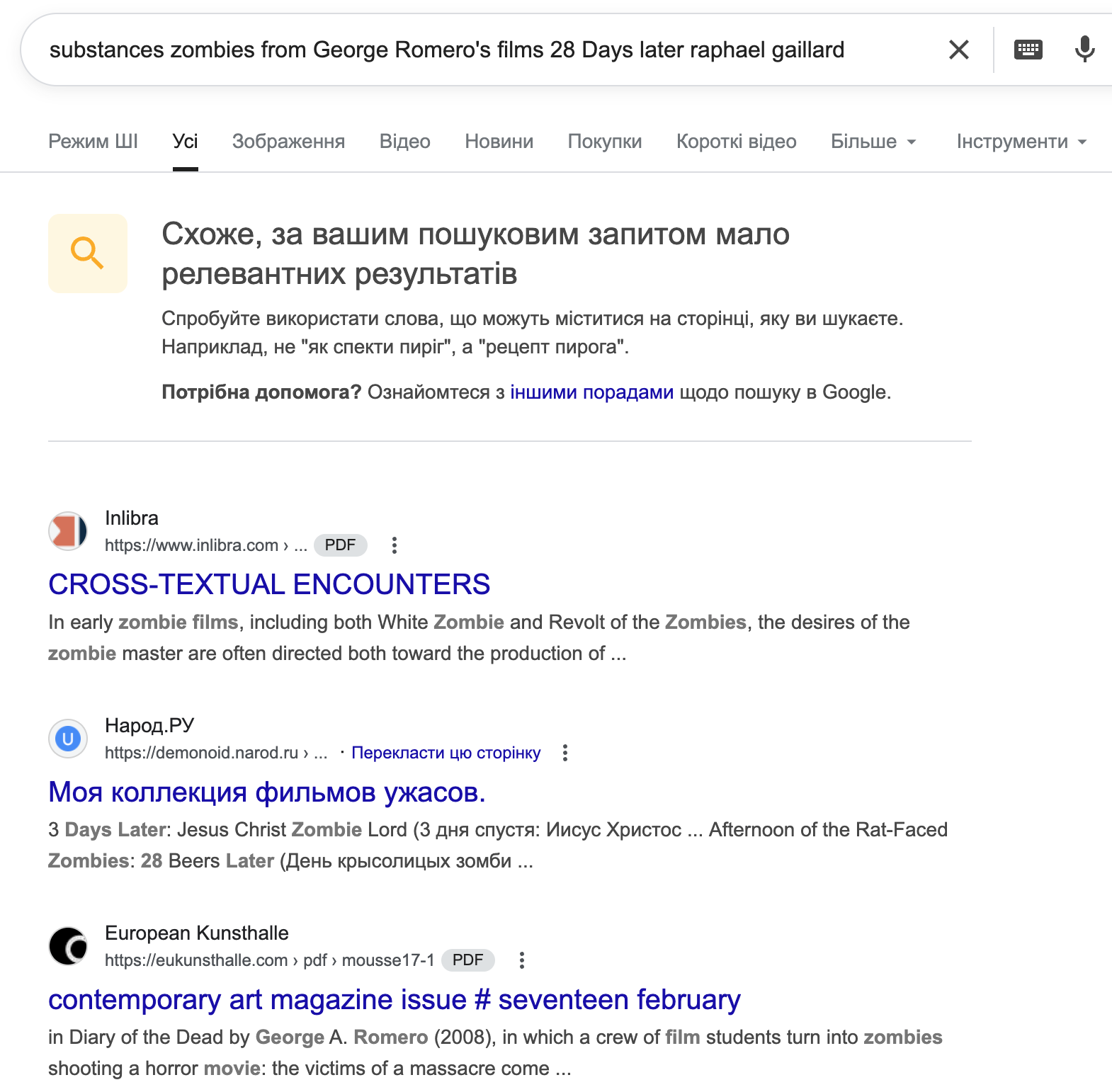The width and height of the screenshot is (1112, 1092).
Task: Open more options for Inlibra result
Action: point(395,545)
